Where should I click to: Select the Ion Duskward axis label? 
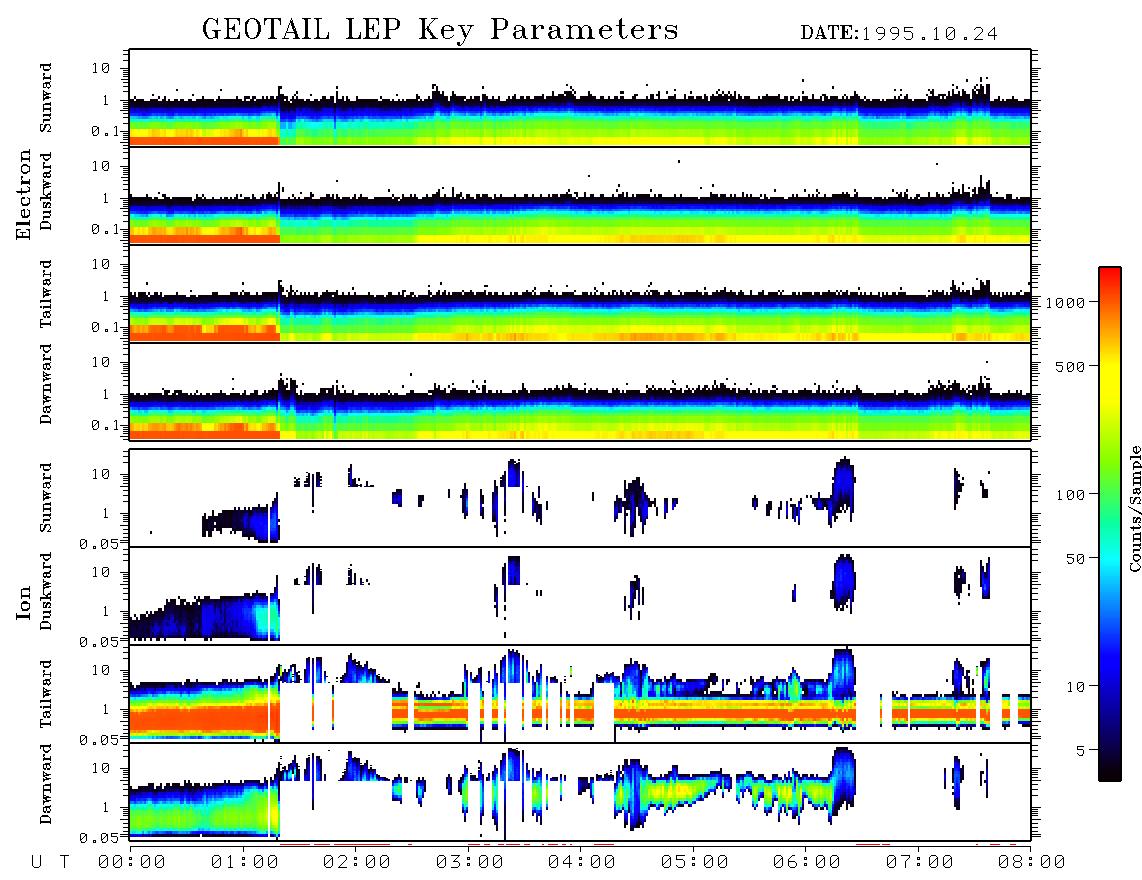pos(46,591)
